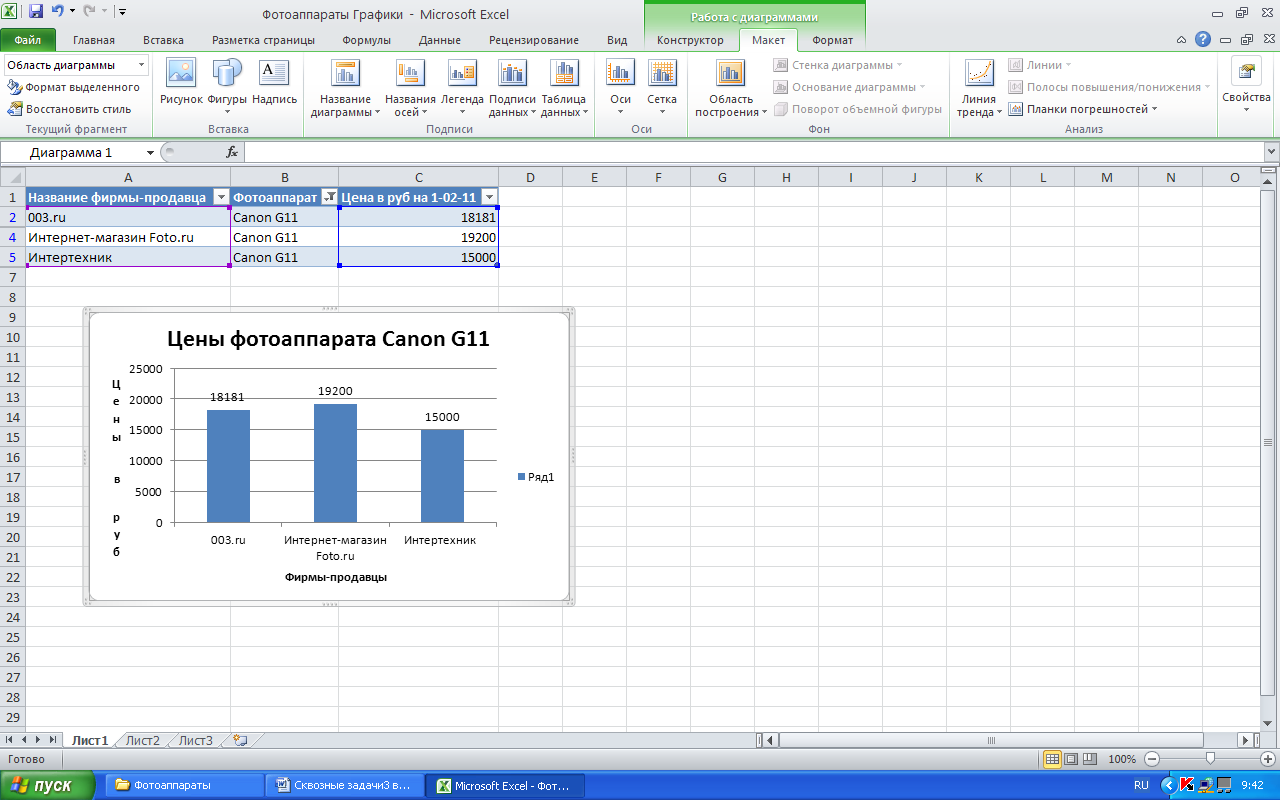Minimize the ribbon with the caret icon
The width and height of the screenshot is (1280, 800).
tap(1182, 40)
